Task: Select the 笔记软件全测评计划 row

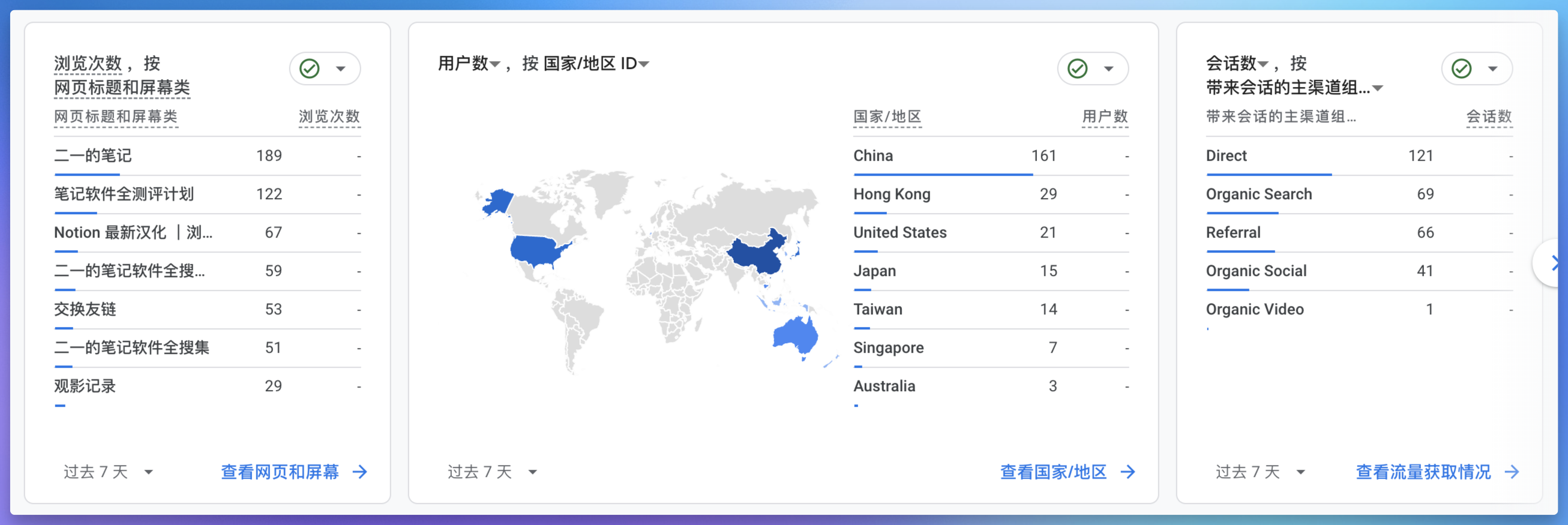Action: pyautogui.click(x=208, y=194)
